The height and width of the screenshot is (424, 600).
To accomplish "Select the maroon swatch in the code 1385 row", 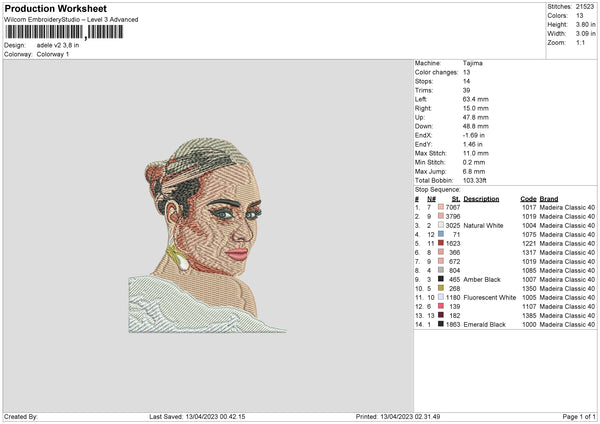I will click(441, 315).
